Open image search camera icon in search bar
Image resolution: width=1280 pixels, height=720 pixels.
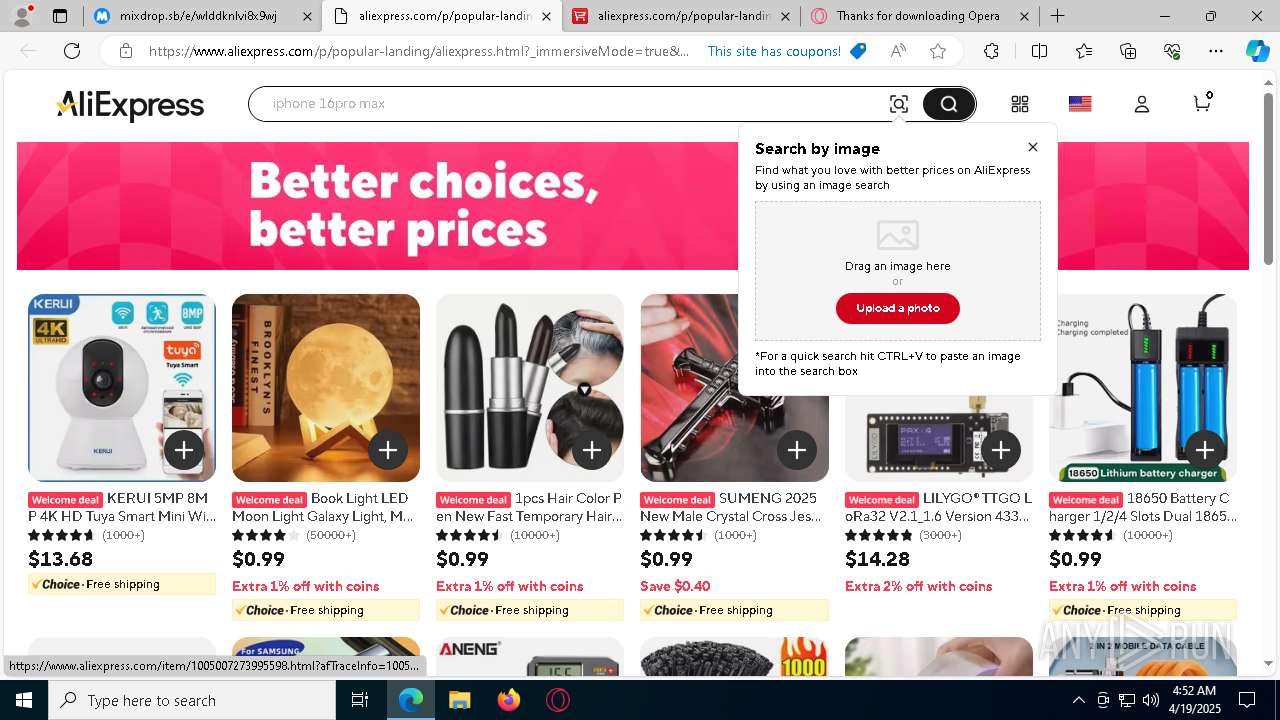(898, 104)
